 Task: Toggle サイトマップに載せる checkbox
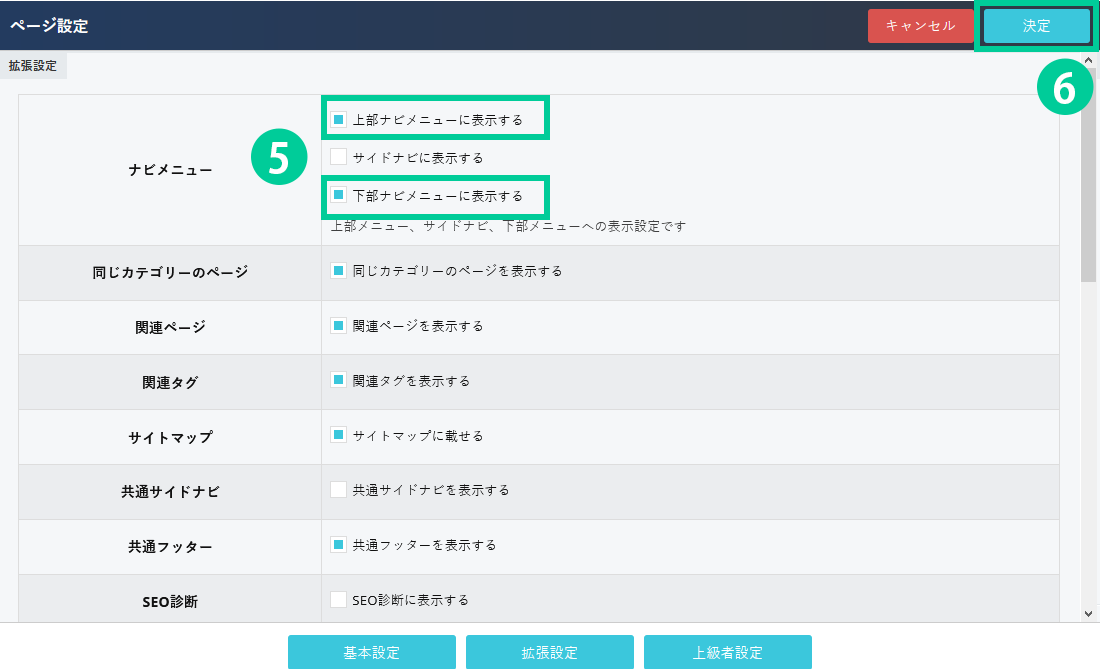pyautogui.click(x=339, y=436)
